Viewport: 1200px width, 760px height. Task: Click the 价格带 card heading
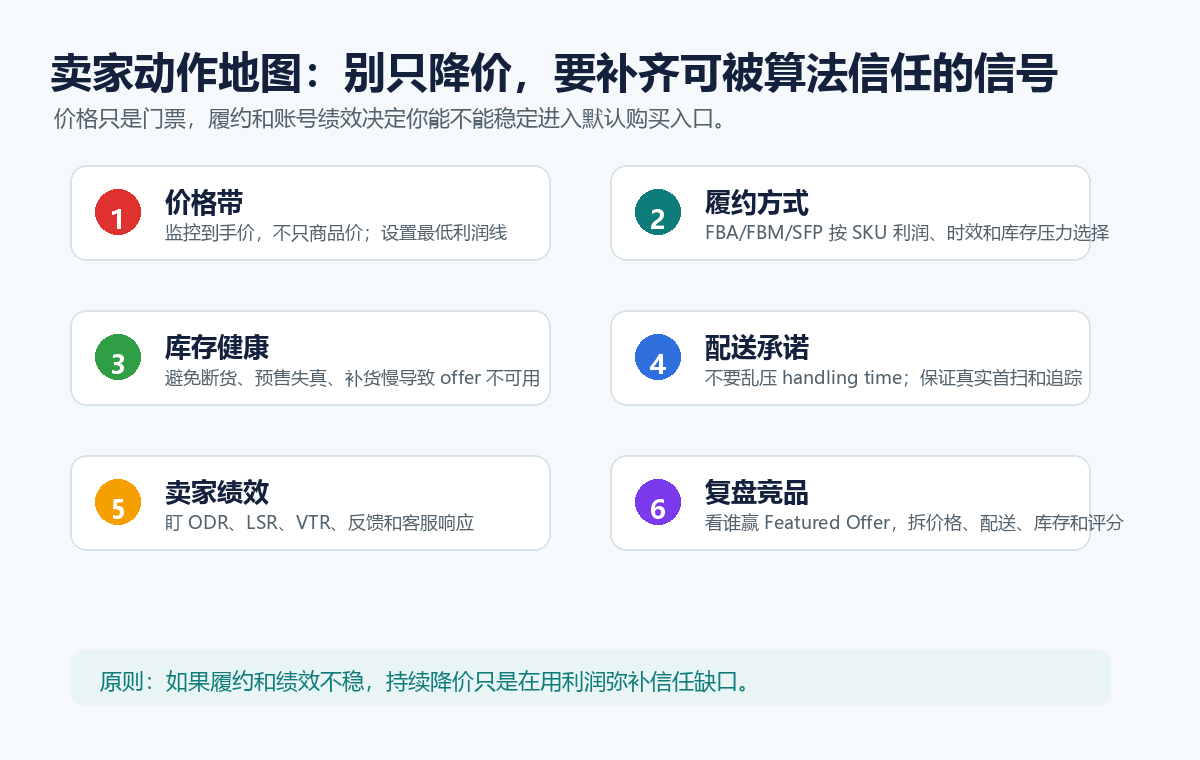click(204, 203)
